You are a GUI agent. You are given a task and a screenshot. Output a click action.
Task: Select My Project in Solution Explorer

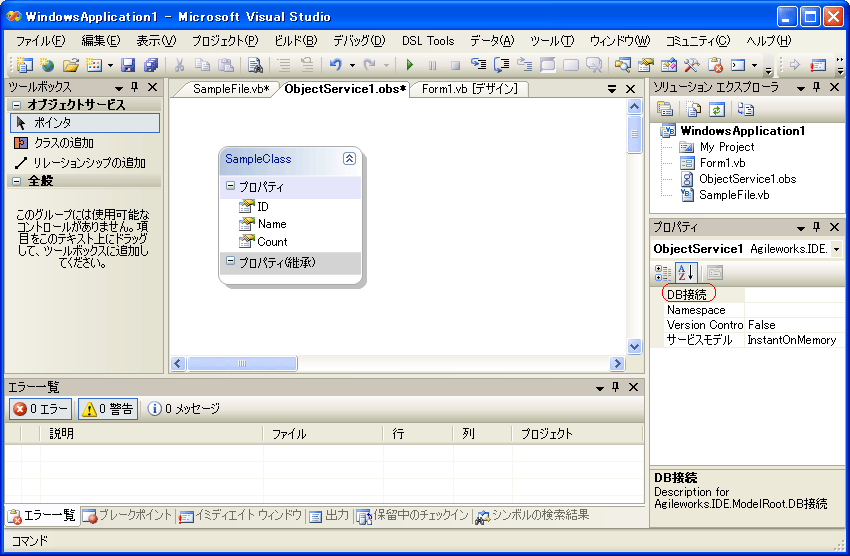[x=727, y=147]
